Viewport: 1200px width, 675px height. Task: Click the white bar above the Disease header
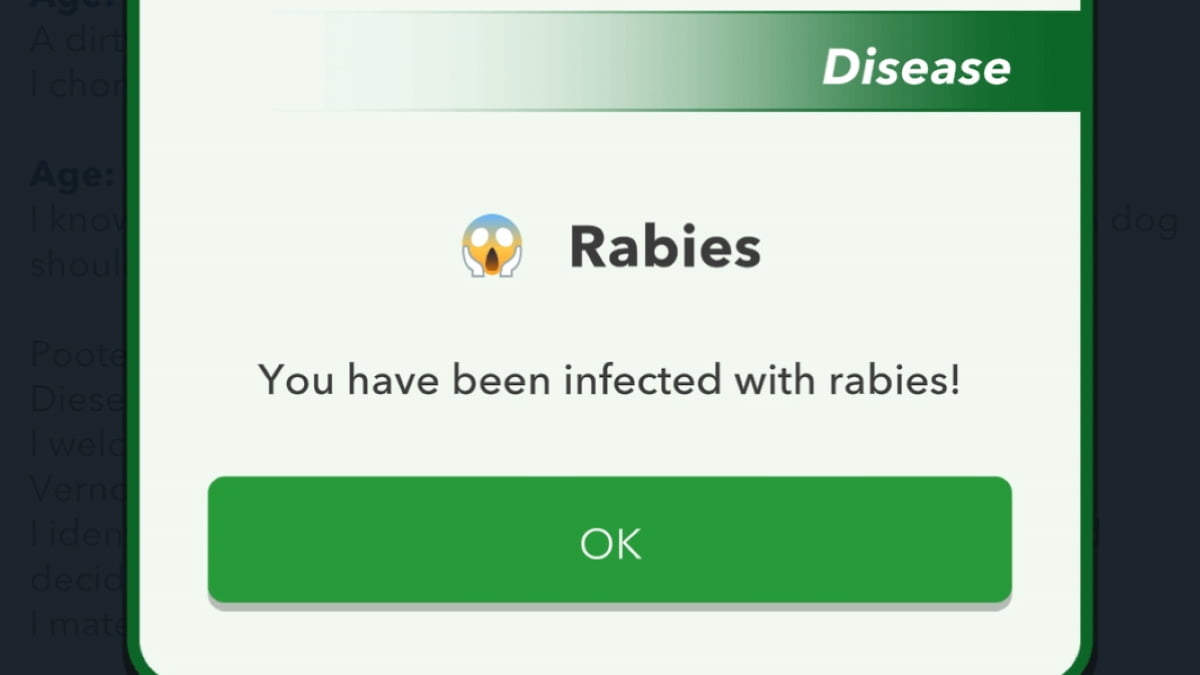700,4
